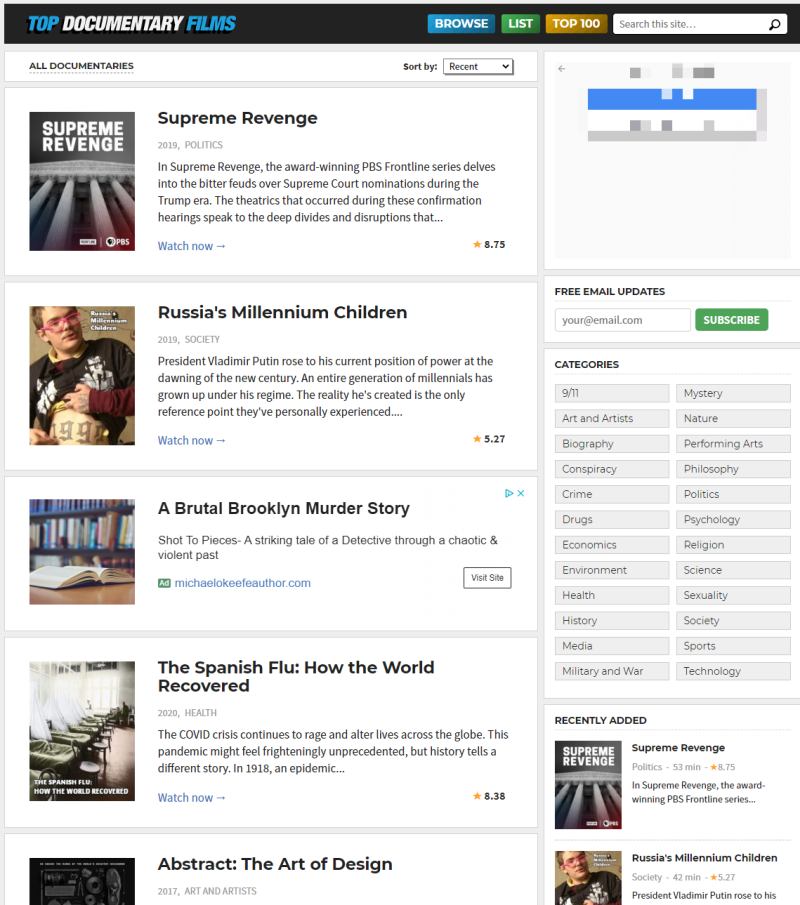Select the Environment category
The height and width of the screenshot is (905, 800).
[612, 570]
